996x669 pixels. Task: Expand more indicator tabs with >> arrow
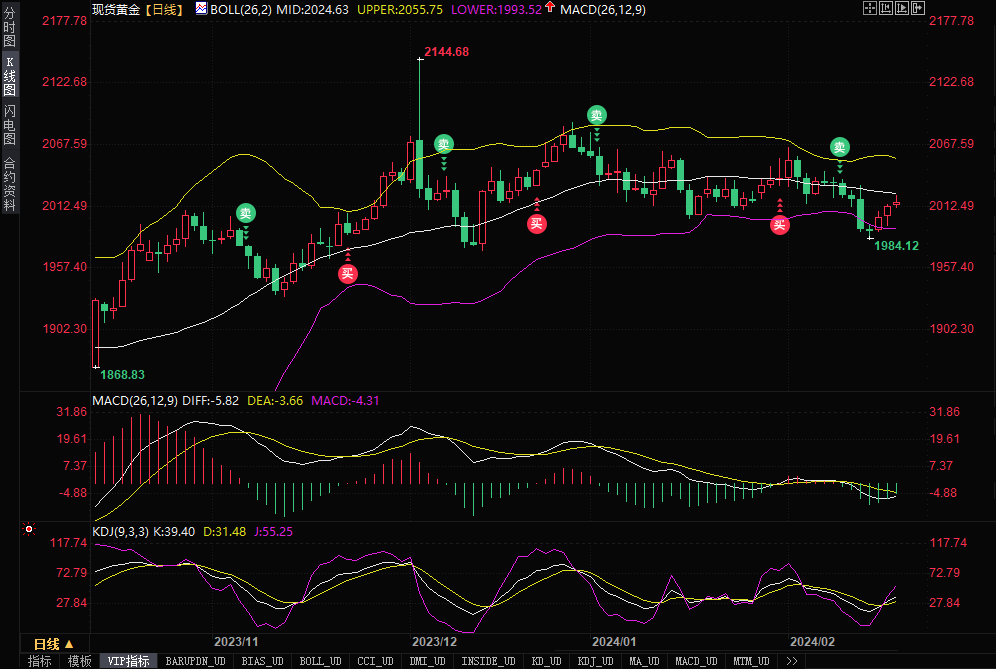[792, 661]
